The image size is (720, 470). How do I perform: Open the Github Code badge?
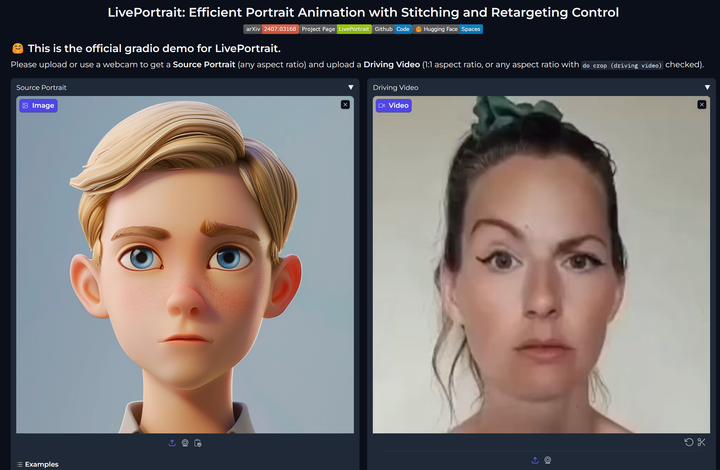coord(392,29)
